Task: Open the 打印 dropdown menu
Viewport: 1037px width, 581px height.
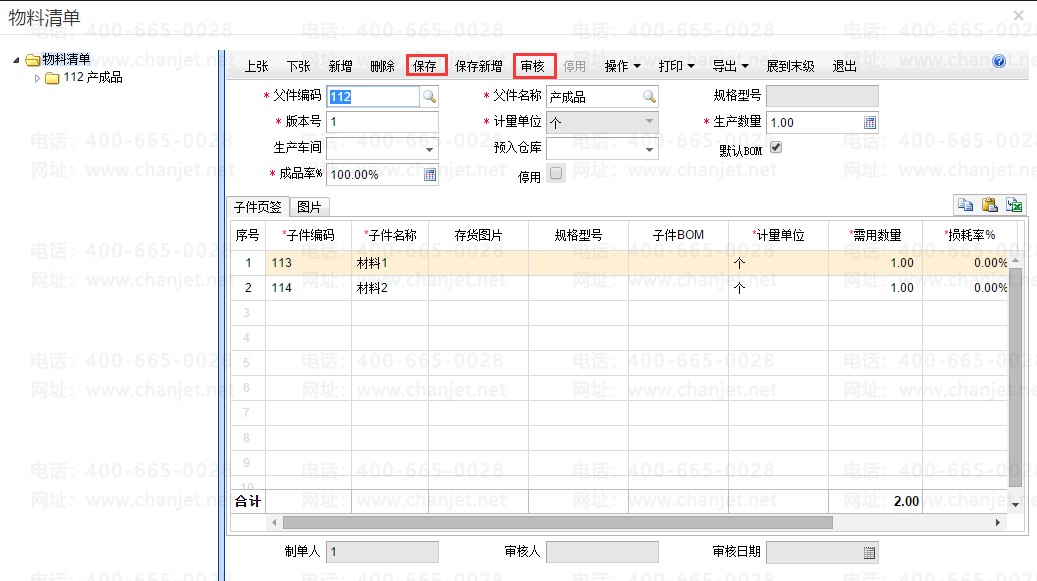Action: coord(677,66)
